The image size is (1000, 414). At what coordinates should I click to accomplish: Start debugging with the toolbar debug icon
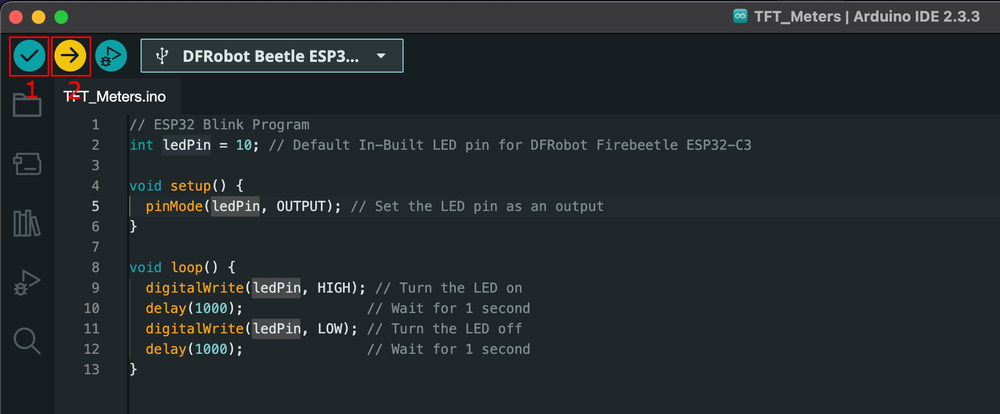[111, 56]
